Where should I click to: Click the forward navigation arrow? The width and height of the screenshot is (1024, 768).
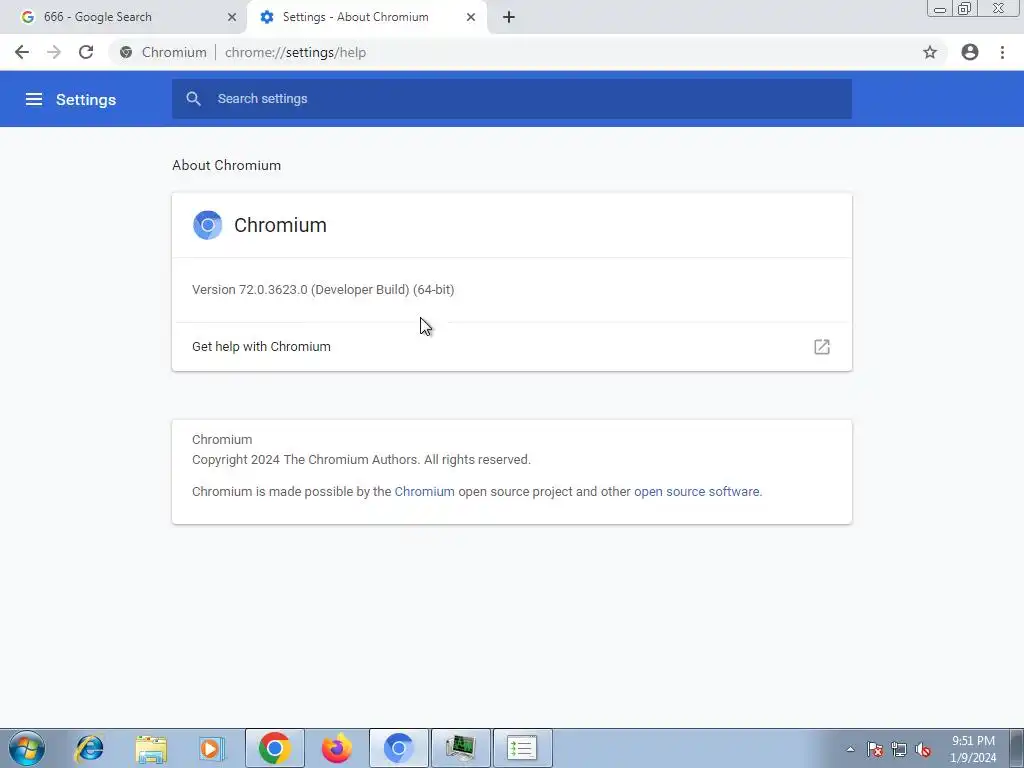coord(54,52)
